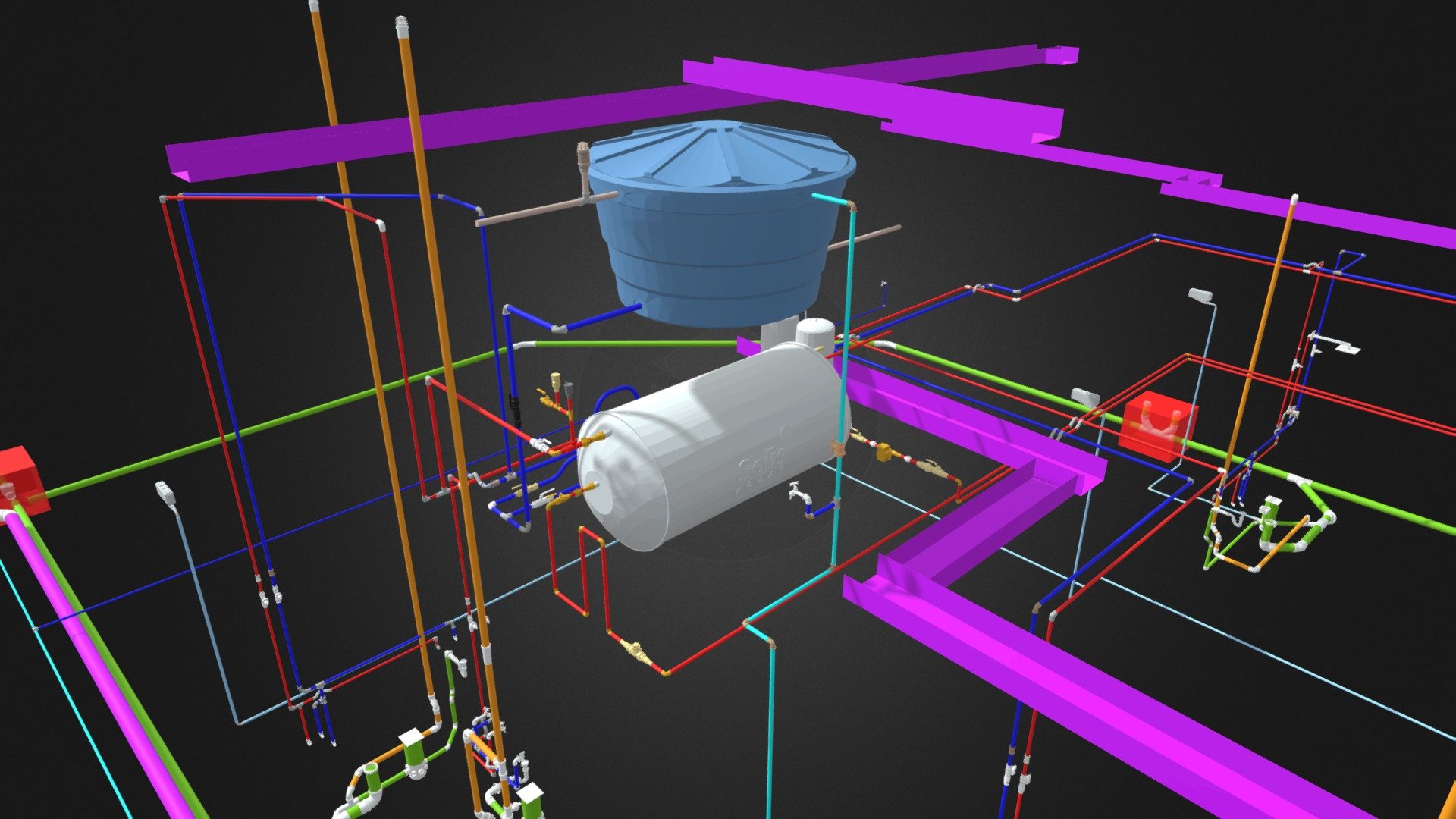Click the white wall faucet below boiler
Image resolution: width=1456 pixels, height=819 pixels.
tap(796, 493)
